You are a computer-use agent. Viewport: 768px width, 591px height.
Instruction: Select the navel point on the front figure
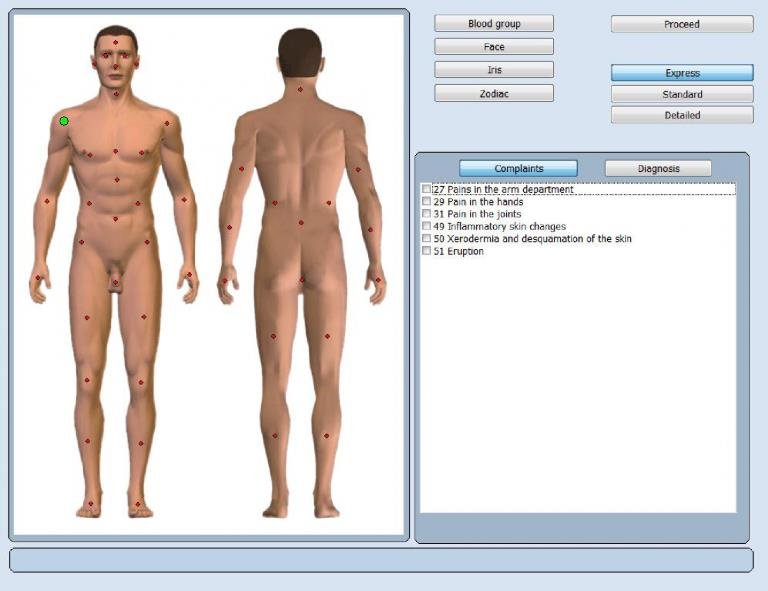(115, 219)
